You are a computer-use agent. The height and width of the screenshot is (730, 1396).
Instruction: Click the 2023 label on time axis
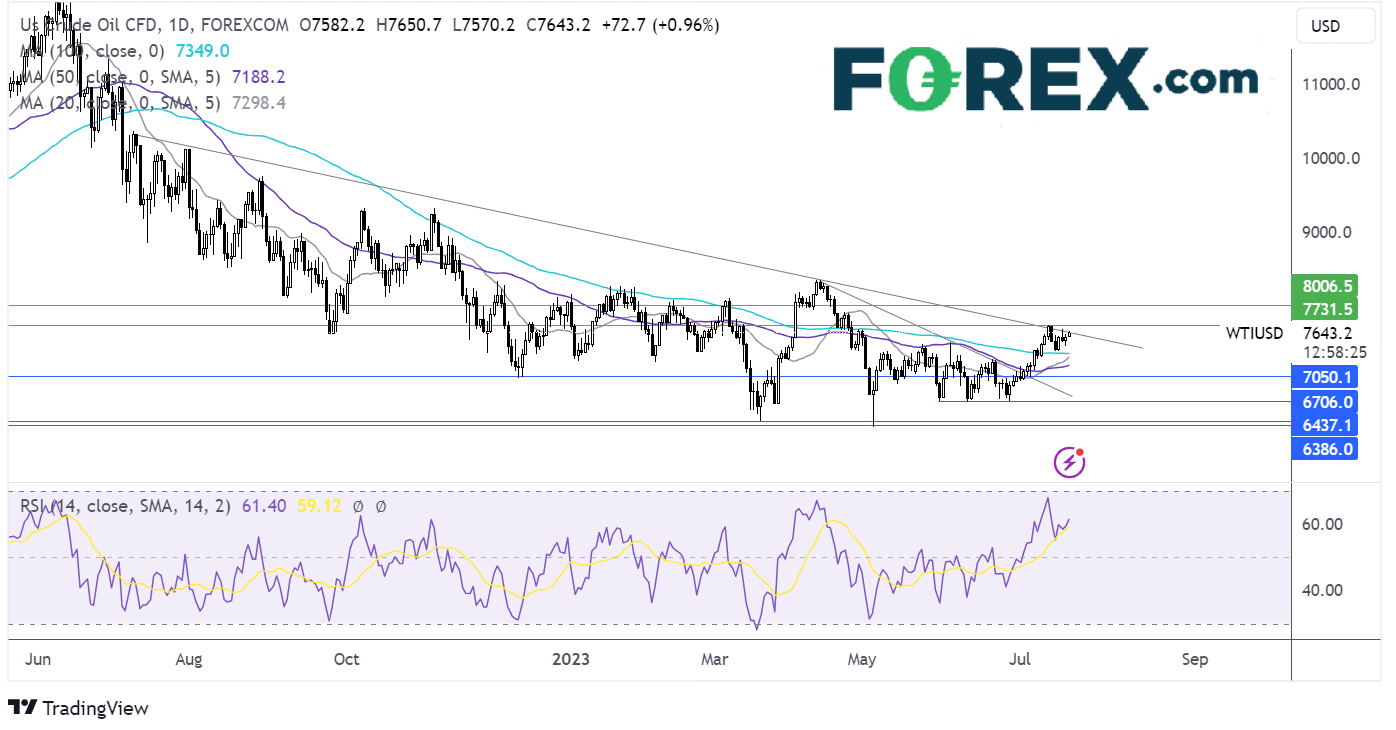pos(570,660)
